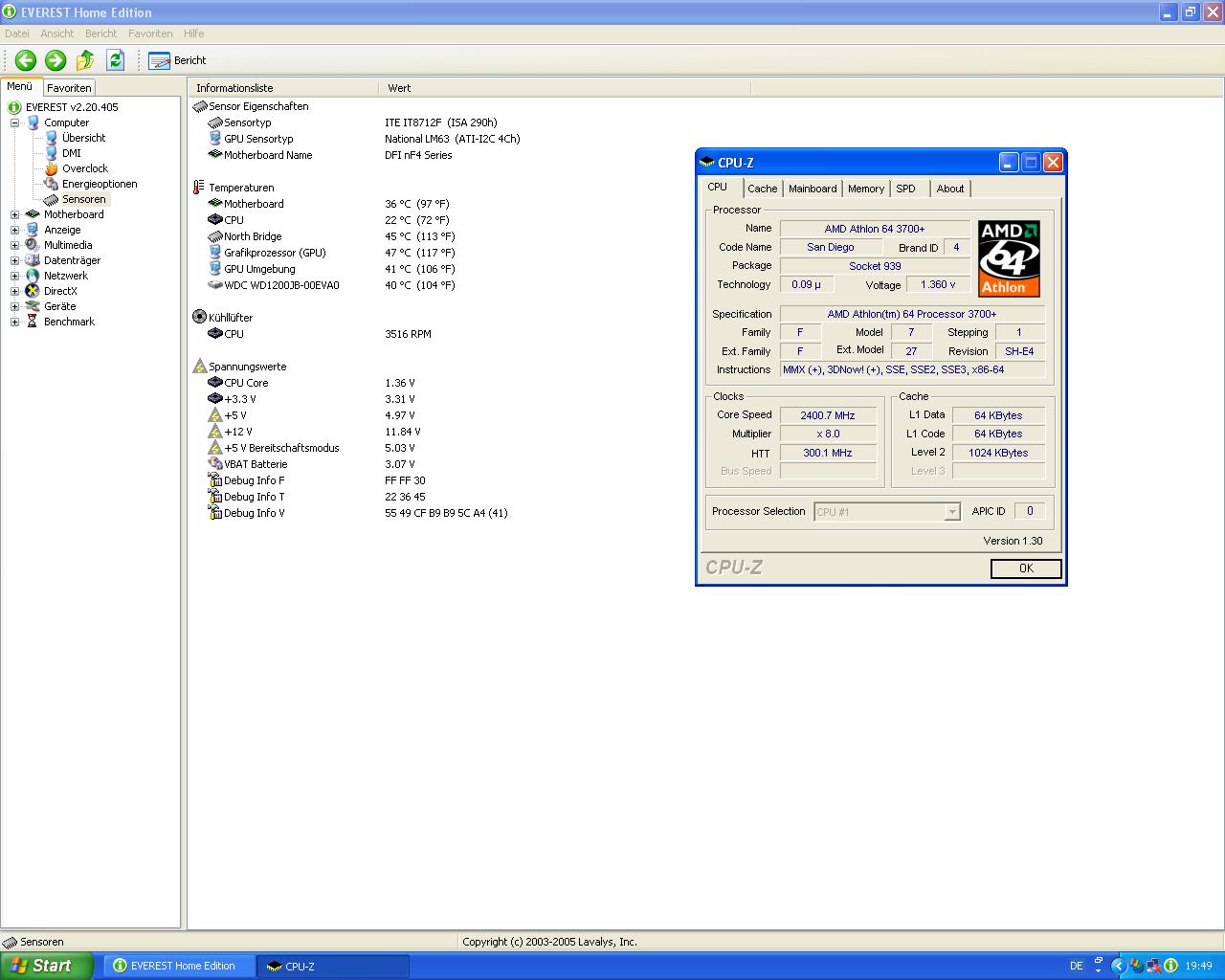Switch to CPU-Z taskbar button
The height and width of the screenshot is (980, 1225).
pos(334,966)
